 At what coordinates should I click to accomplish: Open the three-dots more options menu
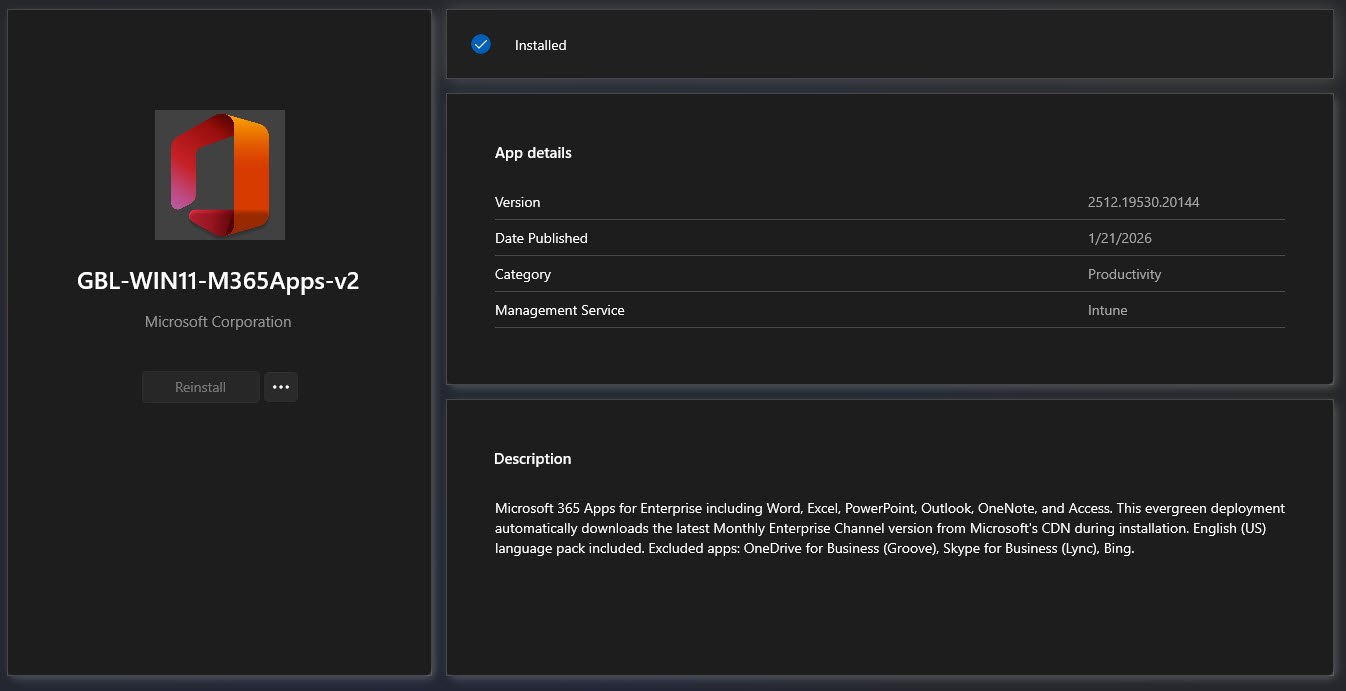[x=281, y=387]
